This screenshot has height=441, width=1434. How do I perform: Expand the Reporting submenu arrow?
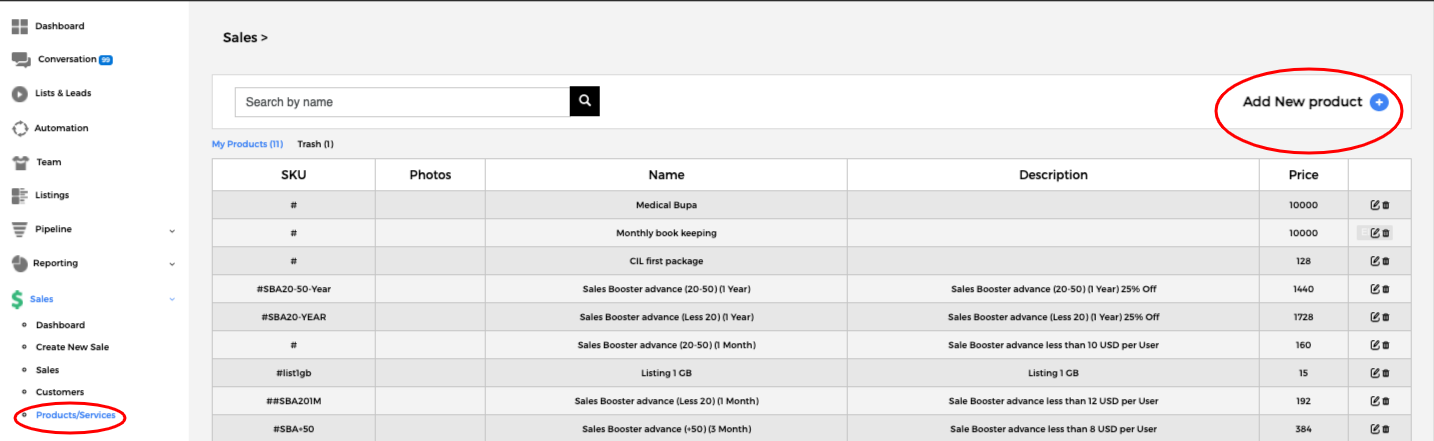click(x=172, y=264)
